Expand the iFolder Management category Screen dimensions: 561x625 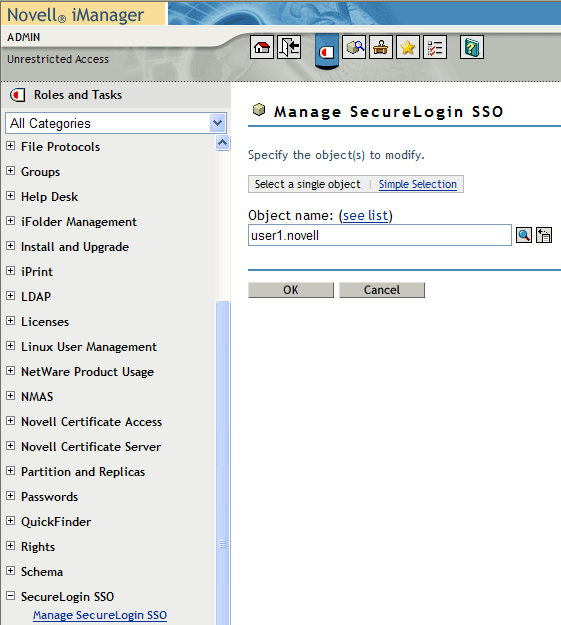coord(11,221)
